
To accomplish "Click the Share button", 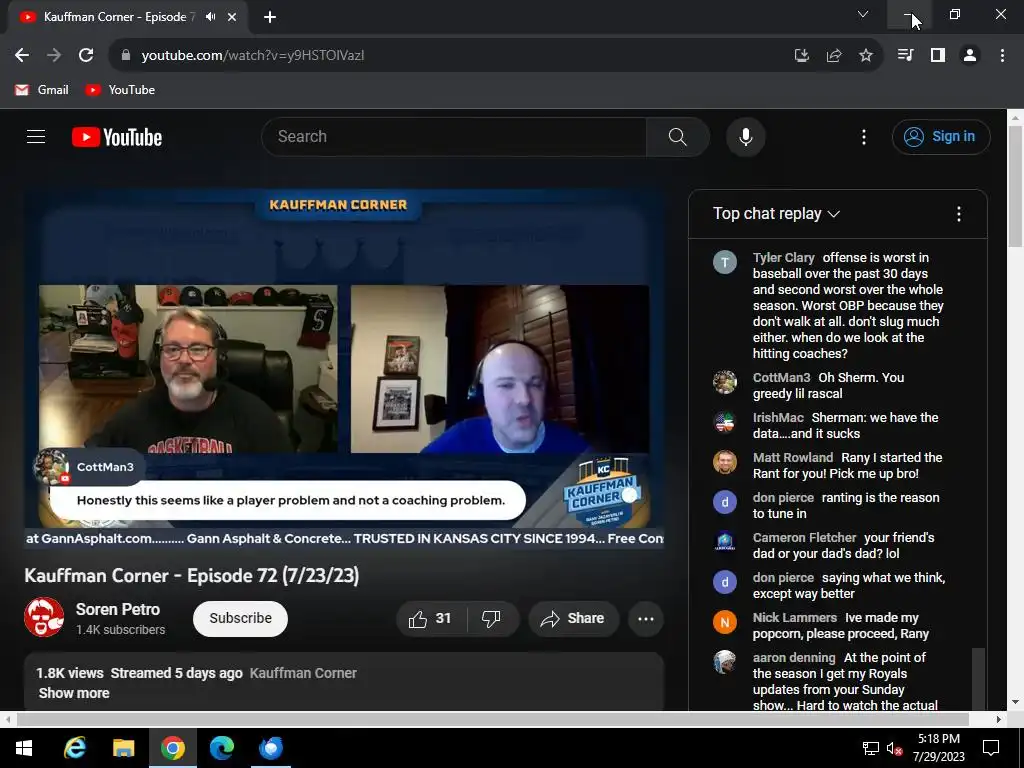I will pos(573,618).
